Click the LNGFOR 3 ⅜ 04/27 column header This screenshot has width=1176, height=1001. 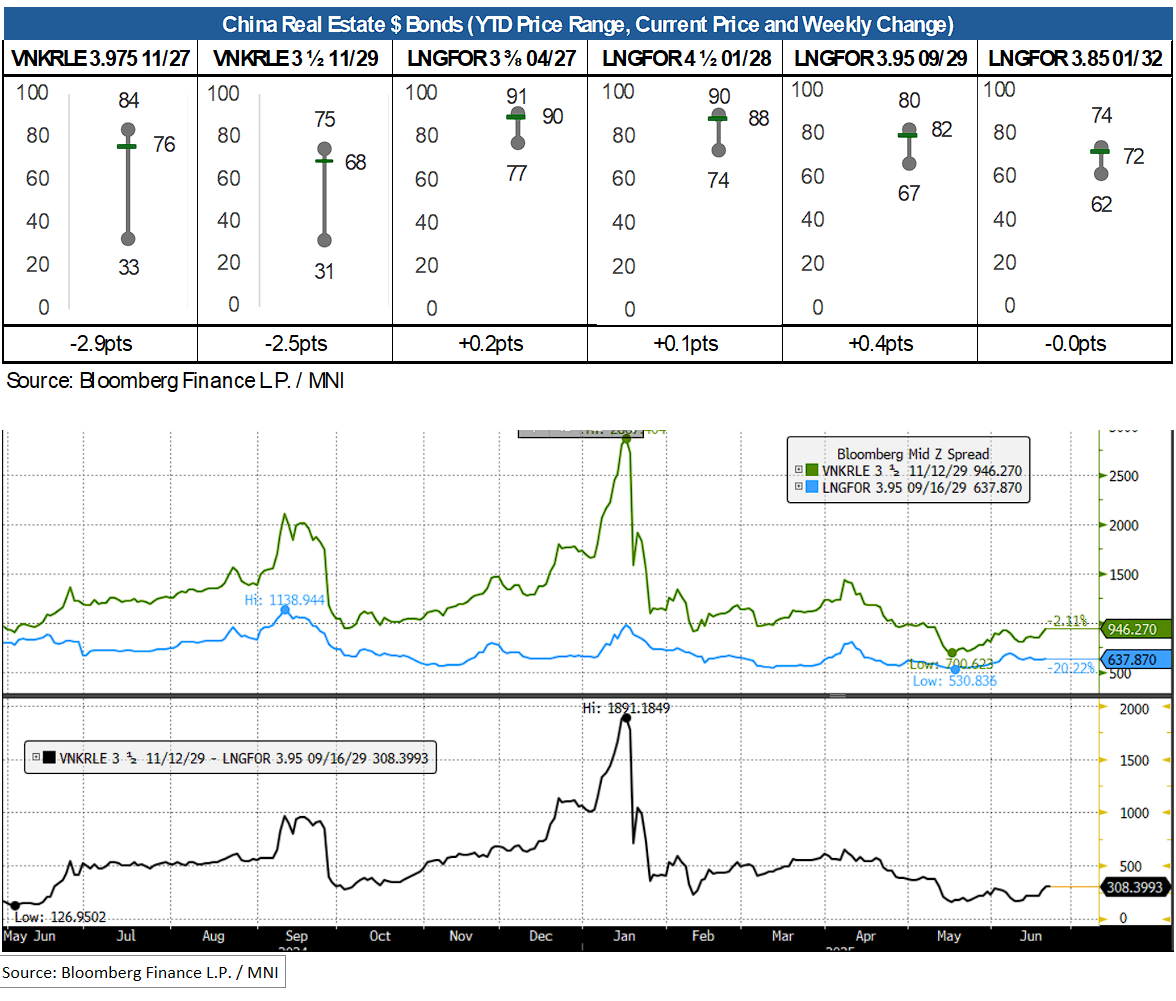point(490,58)
